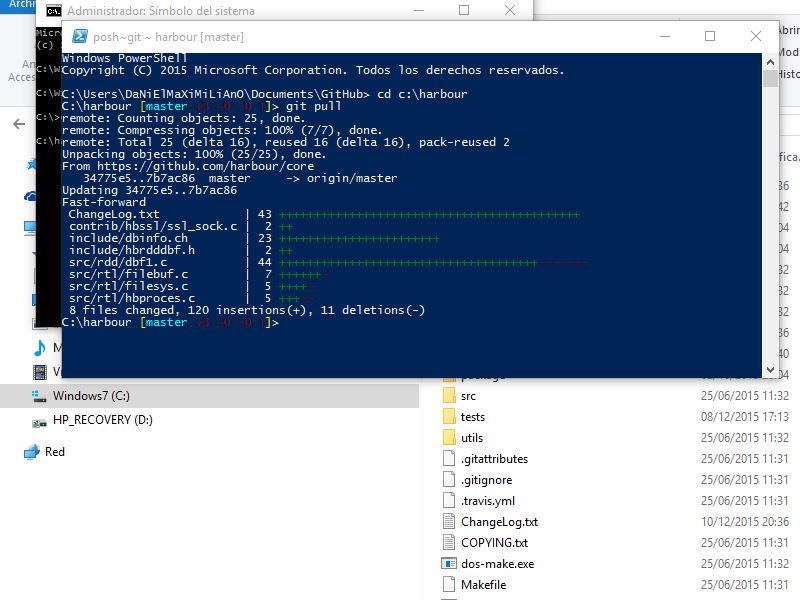
Task: Open Windows7 (C:) drive in navigation pane
Action: 91,396
